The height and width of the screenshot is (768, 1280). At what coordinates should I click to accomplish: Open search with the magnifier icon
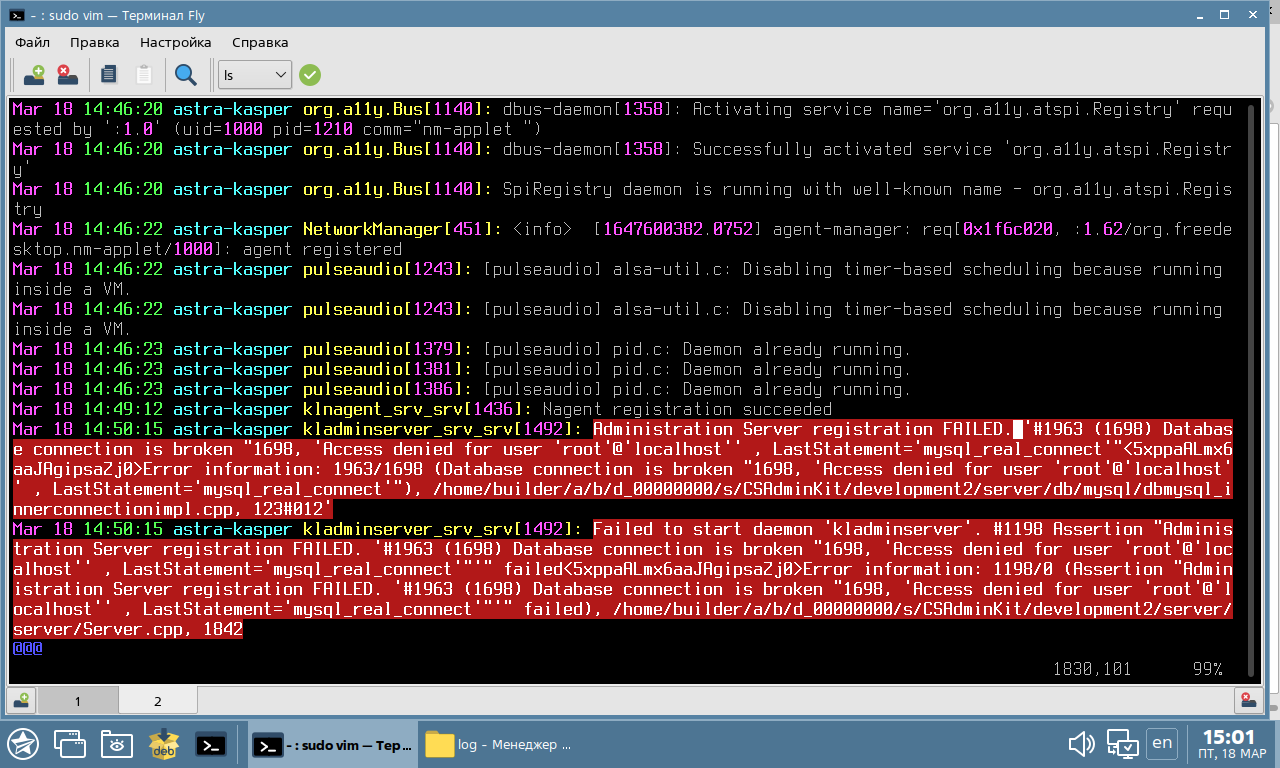pyautogui.click(x=186, y=74)
